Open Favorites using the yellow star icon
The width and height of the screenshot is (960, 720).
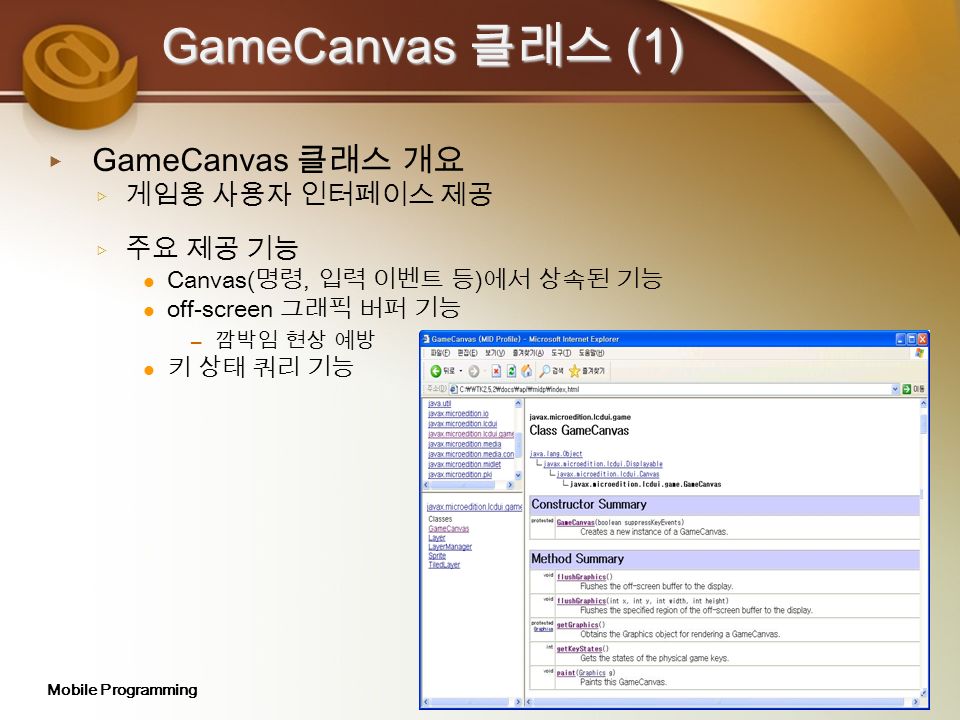574,371
